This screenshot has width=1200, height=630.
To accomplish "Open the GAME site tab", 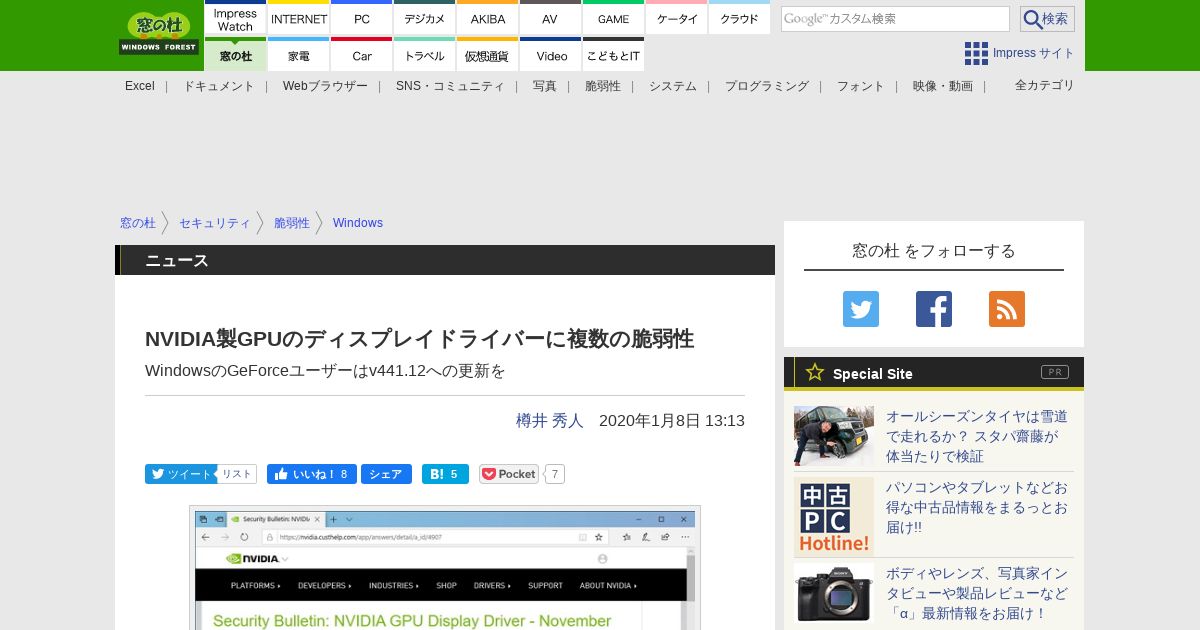I will click(x=613, y=19).
